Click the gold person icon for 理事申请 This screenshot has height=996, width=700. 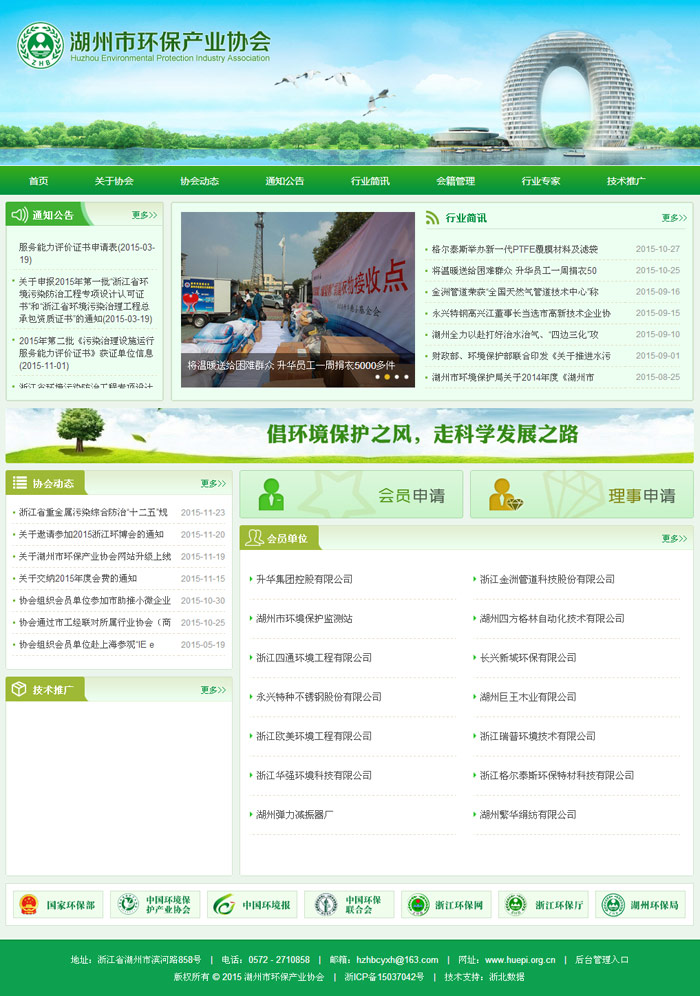[x=505, y=495]
